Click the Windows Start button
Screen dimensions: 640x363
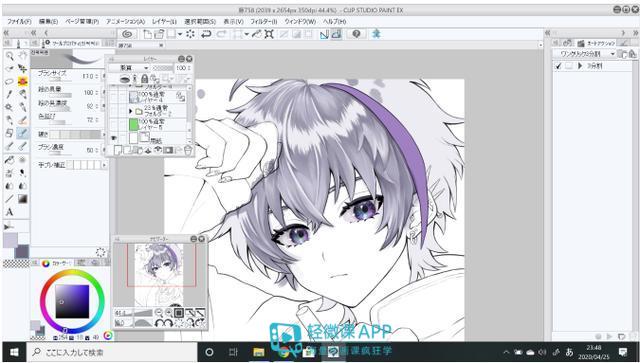pos(14,352)
